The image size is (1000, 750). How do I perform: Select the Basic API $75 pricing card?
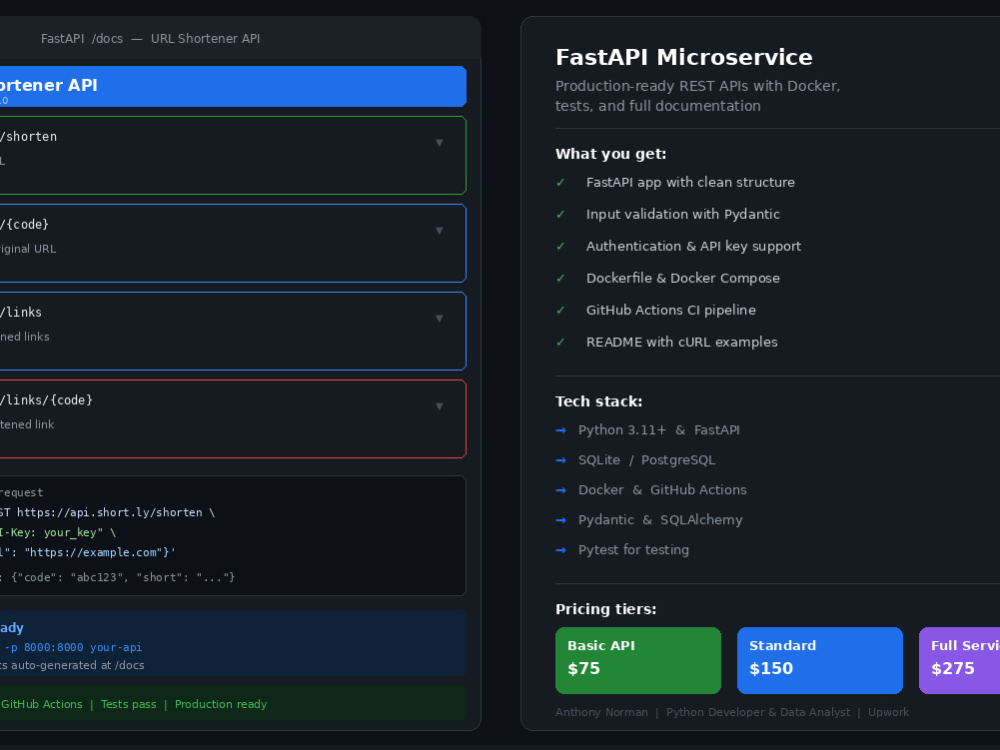tap(638, 660)
